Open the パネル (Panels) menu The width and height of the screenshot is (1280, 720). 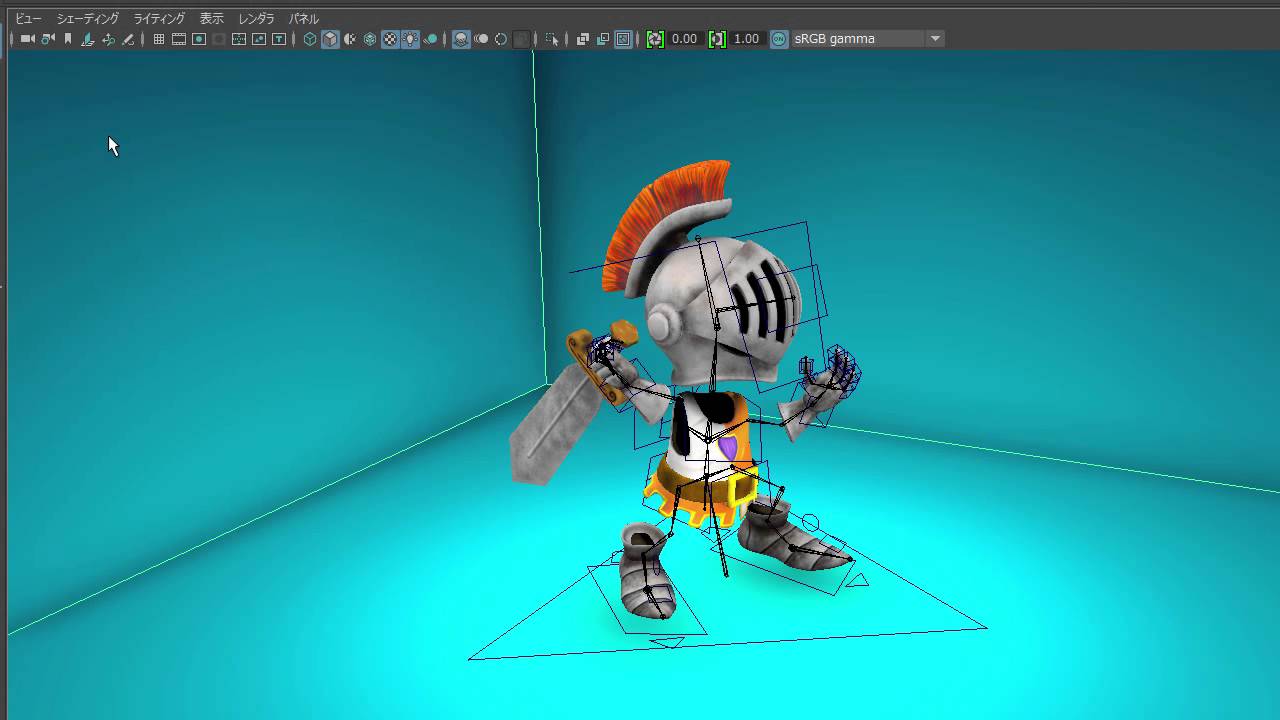coord(303,17)
